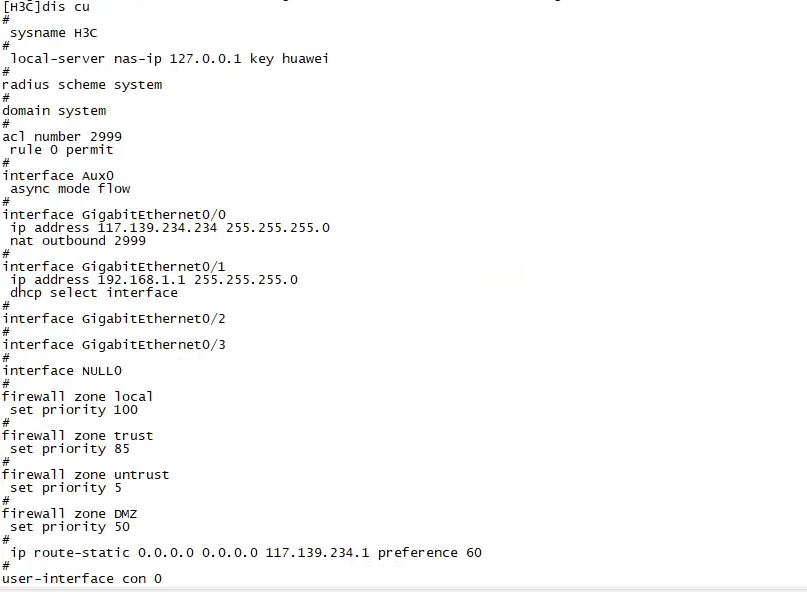Click the "sysname H3C" line

53,33
